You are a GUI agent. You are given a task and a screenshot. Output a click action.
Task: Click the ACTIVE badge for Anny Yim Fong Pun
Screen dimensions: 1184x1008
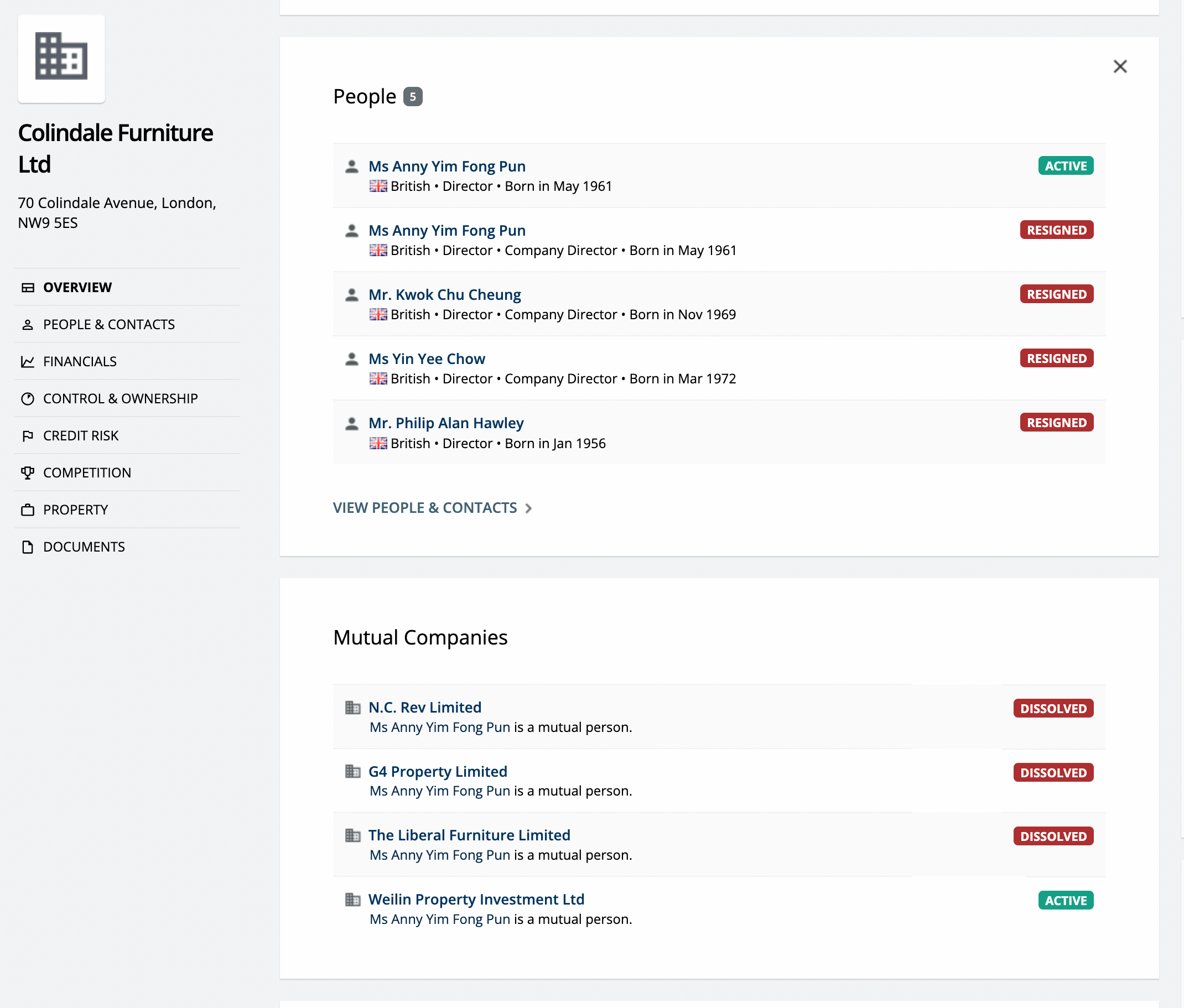click(1066, 166)
